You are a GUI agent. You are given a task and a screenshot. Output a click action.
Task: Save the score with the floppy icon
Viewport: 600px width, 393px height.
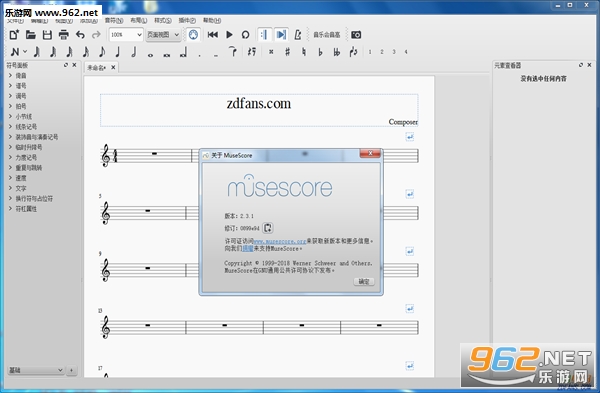tap(47, 35)
